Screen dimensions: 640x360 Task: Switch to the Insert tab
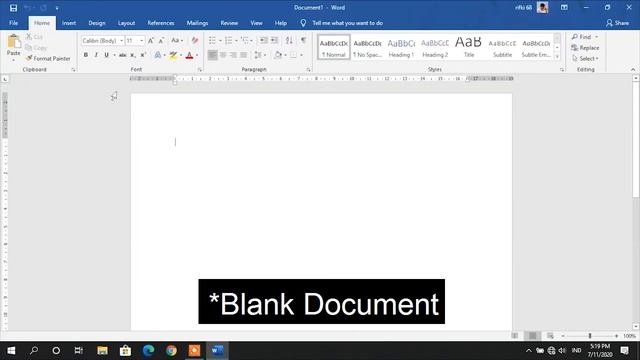tap(69, 23)
